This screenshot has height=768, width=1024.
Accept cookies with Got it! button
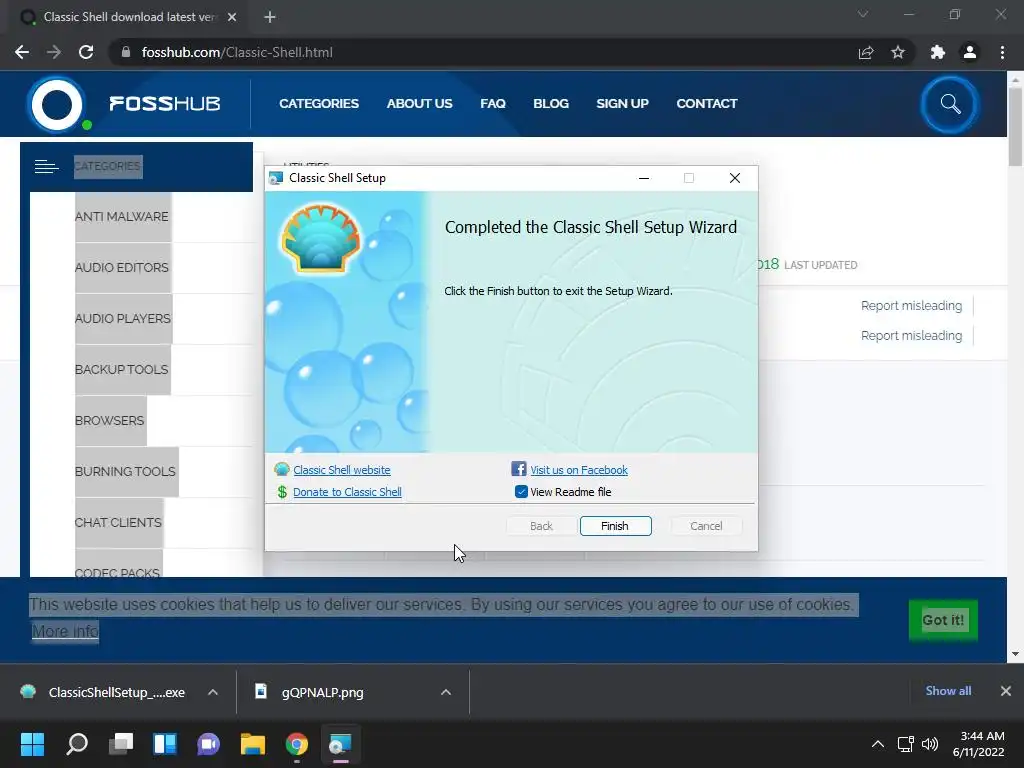[x=943, y=620]
